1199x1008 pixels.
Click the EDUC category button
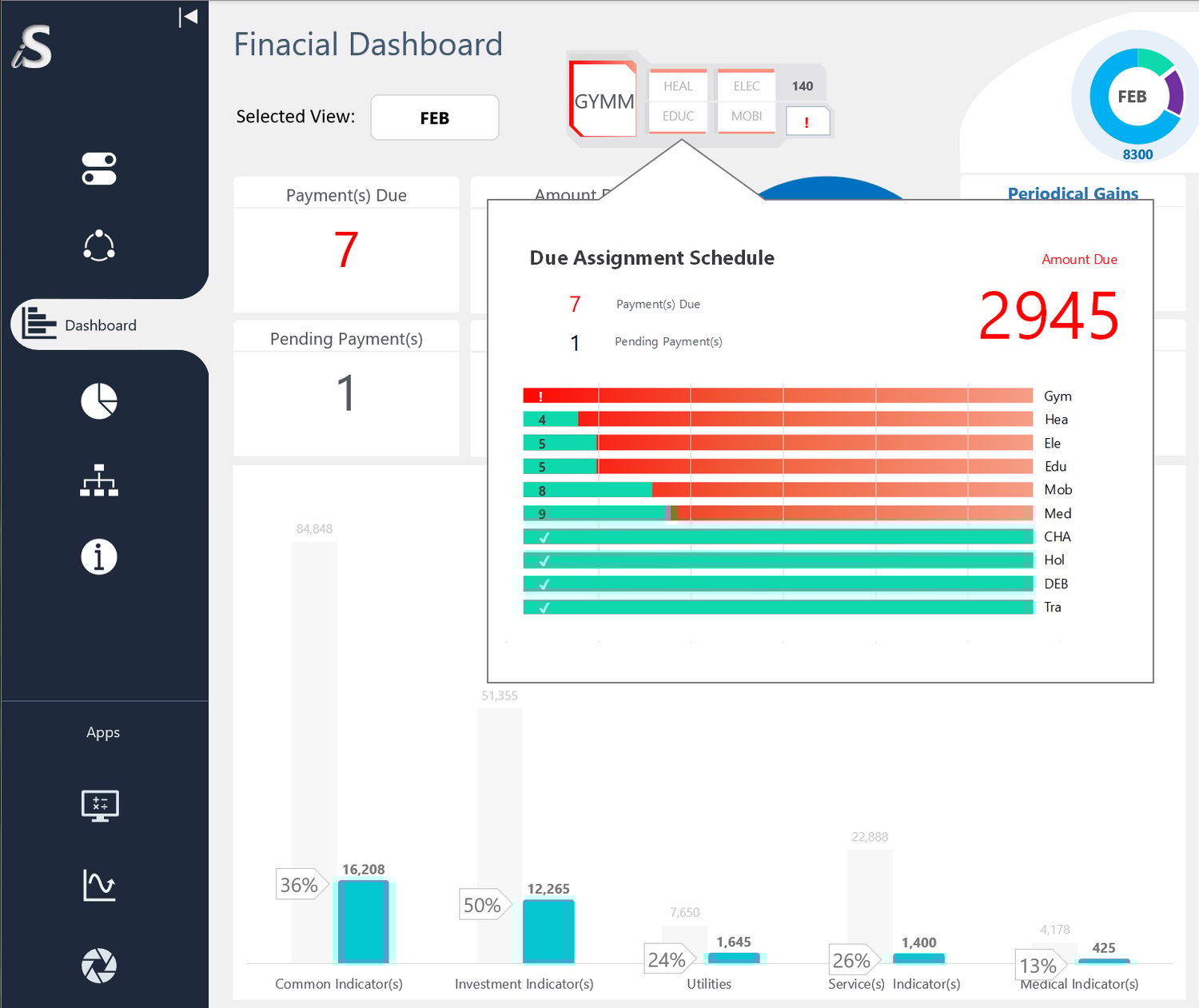point(678,117)
